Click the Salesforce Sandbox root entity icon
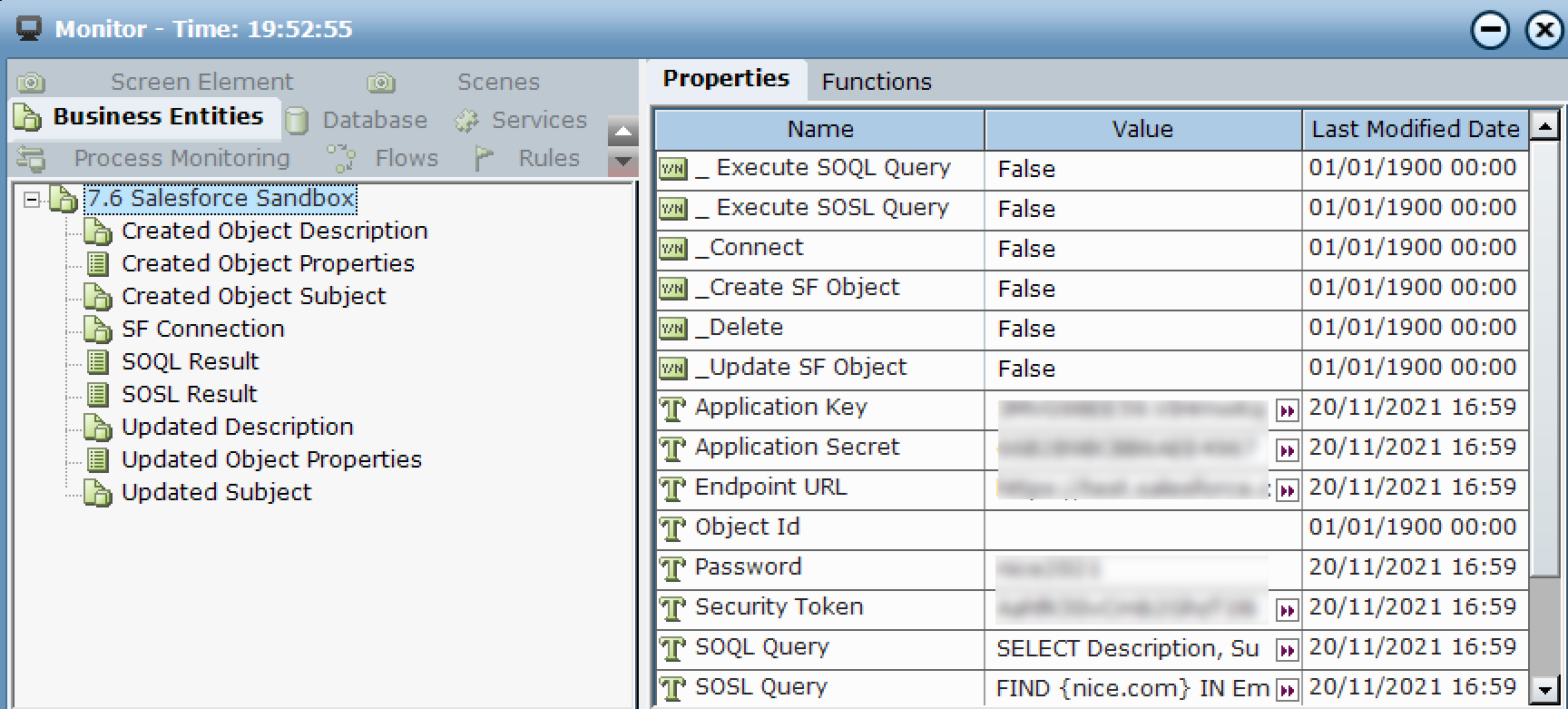This screenshot has height=709, width=1568. click(64, 199)
